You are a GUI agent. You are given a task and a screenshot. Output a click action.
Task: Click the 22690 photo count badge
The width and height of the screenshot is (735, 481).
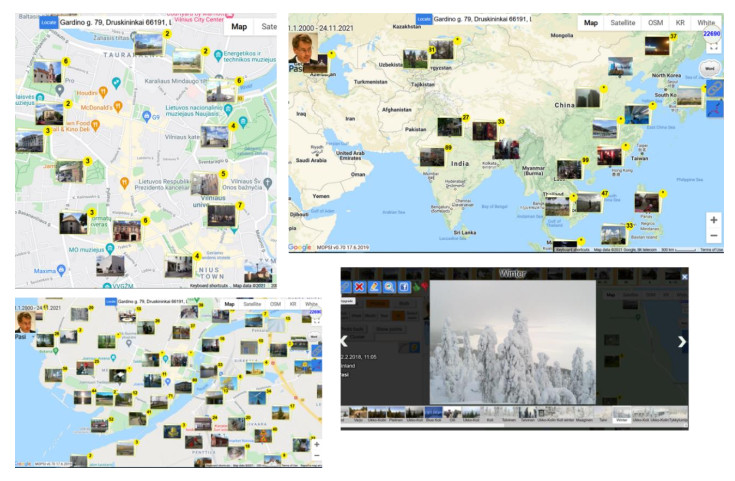[711, 33]
